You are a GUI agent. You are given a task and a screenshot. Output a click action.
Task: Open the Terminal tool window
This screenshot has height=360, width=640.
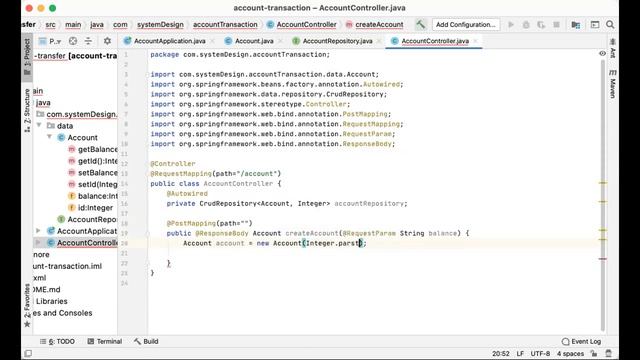(104, 342)
